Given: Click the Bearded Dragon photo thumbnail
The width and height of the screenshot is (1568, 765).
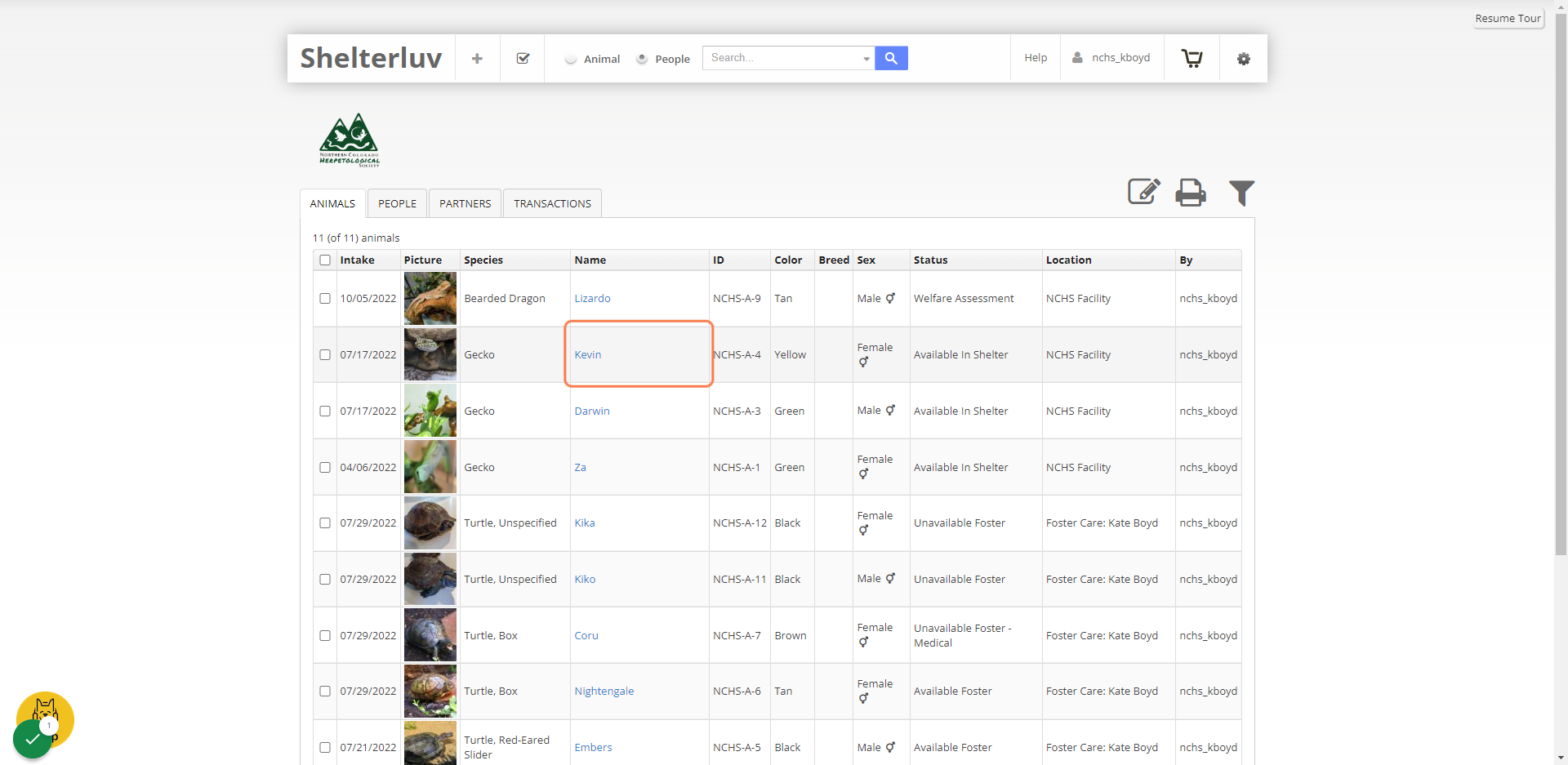Looking at the screenshot, I should point(430,299).
